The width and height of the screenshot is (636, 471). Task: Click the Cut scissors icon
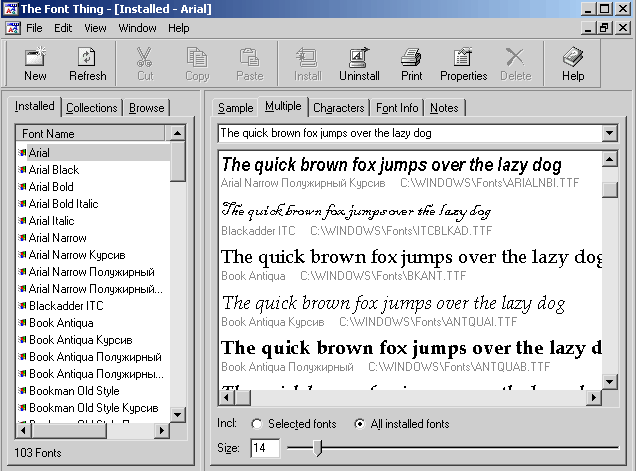(144, 57)
